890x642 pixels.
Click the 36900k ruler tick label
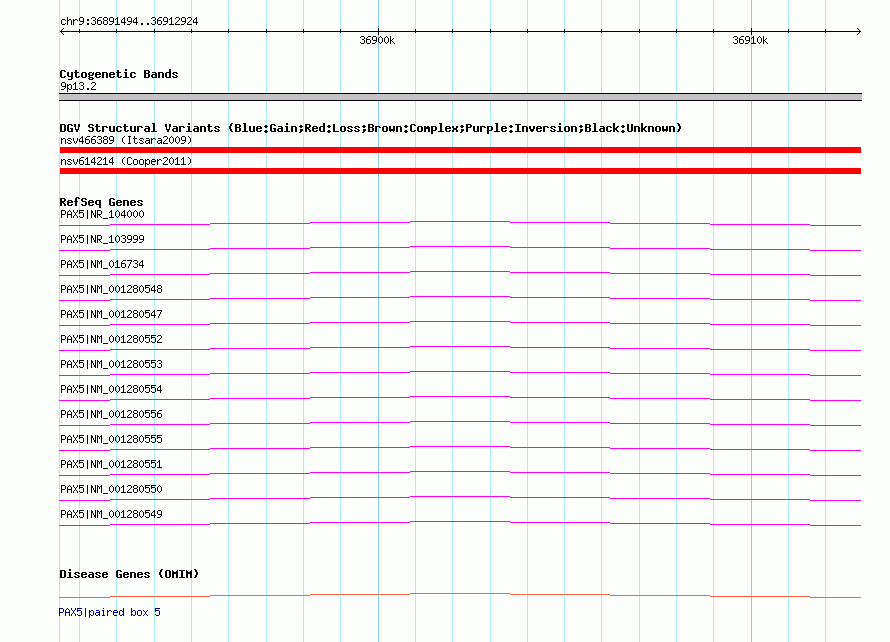click(377, 40)
